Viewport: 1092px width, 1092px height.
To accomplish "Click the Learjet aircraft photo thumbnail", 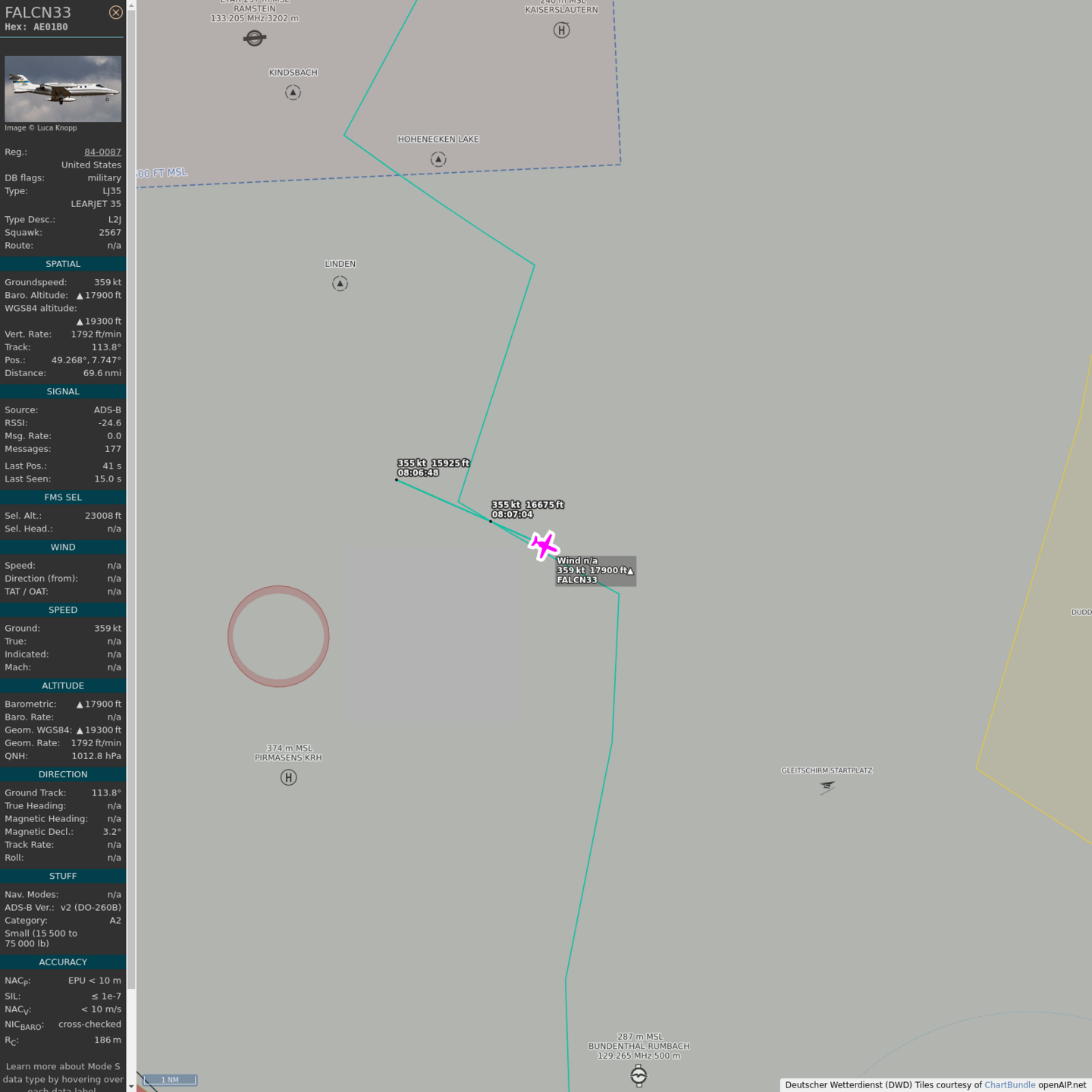I will [63, 89].
